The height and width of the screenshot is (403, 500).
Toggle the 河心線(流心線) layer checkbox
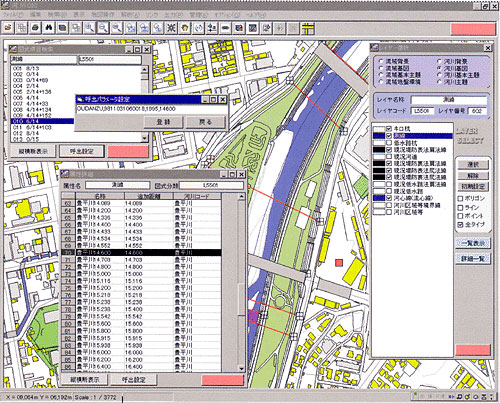pos(389,198)
